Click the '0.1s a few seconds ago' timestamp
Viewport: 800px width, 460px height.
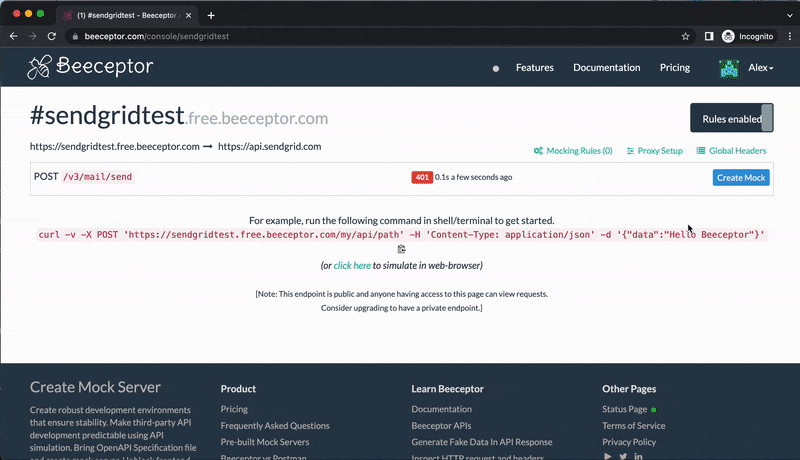tap(473, 177)
